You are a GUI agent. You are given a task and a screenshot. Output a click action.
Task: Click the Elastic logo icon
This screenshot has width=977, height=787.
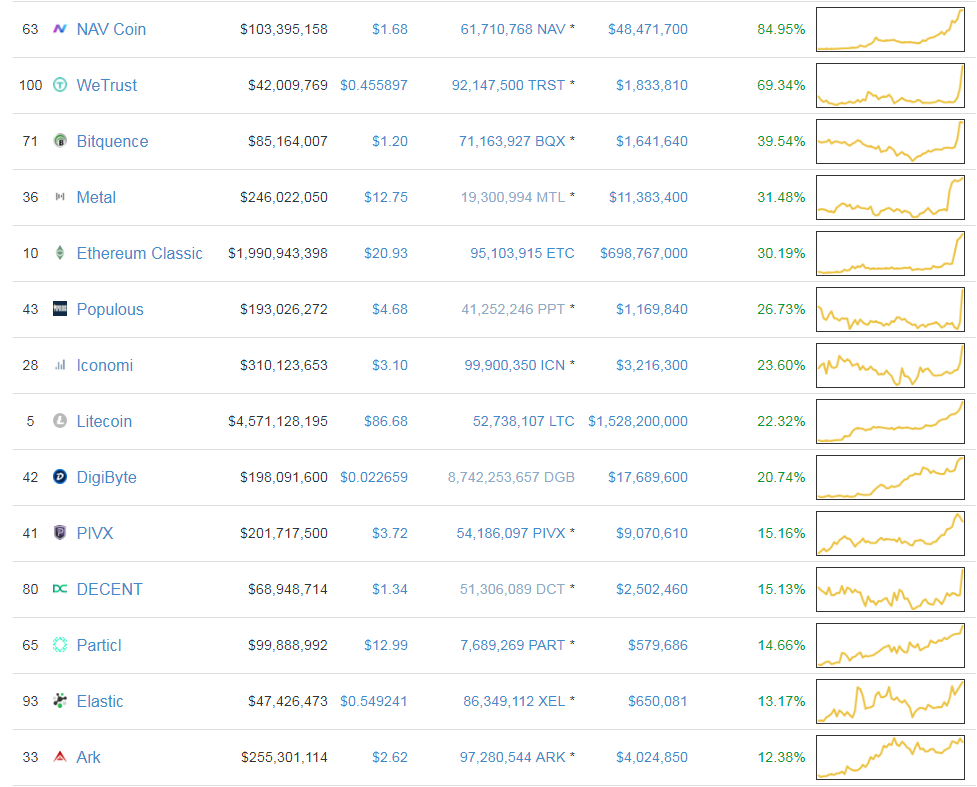[60, 701]
